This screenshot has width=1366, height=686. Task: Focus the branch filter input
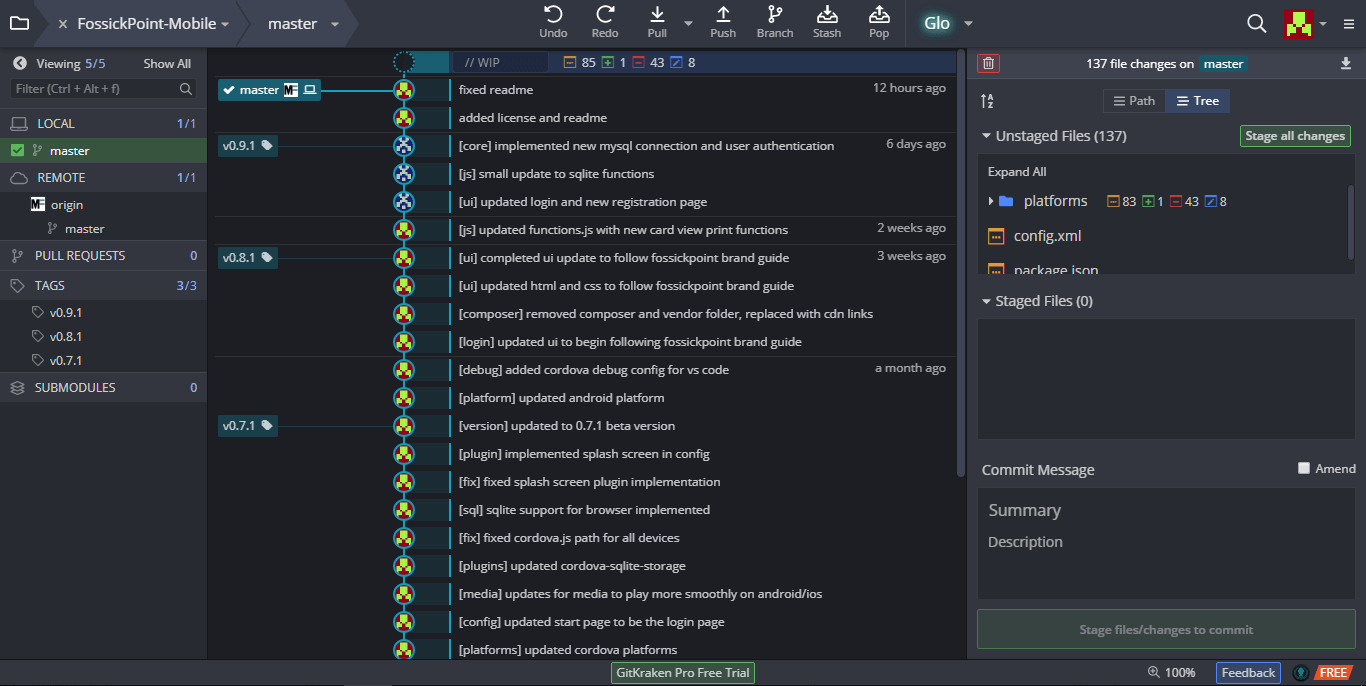(x=104, y=89)
